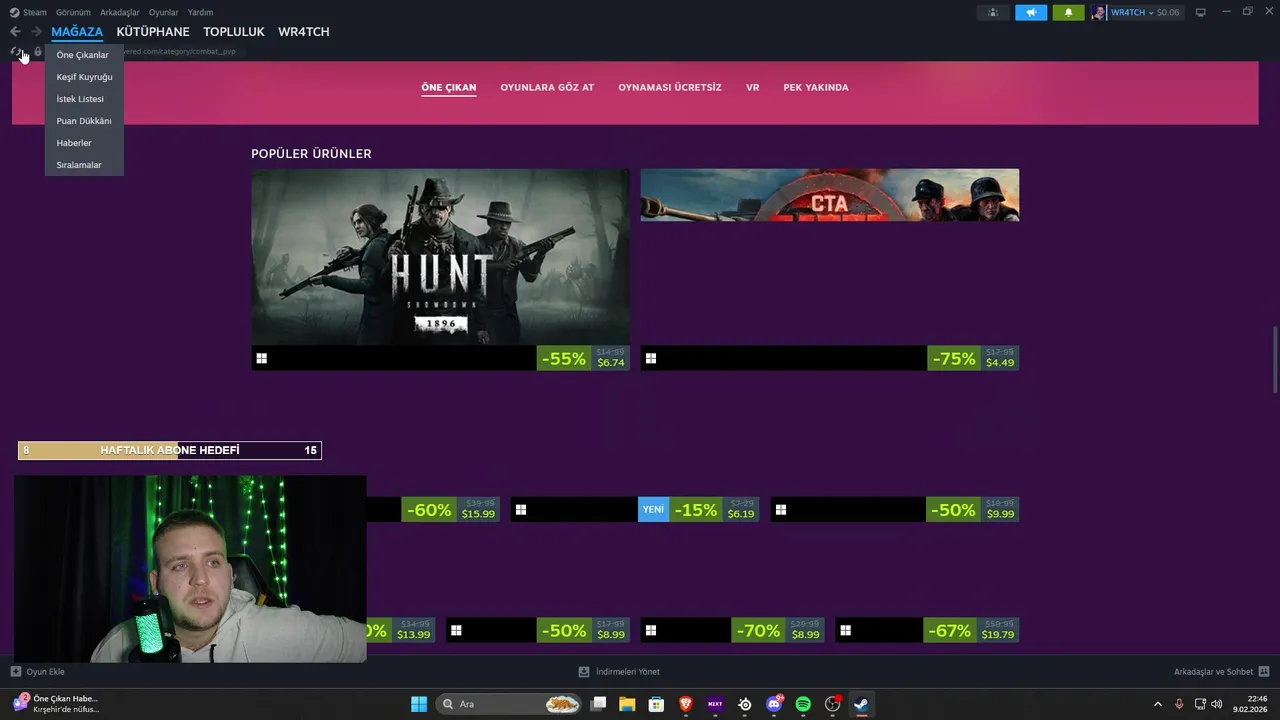
Task: Open the blue megaphone announcements button
Action: coord(1031,12)
